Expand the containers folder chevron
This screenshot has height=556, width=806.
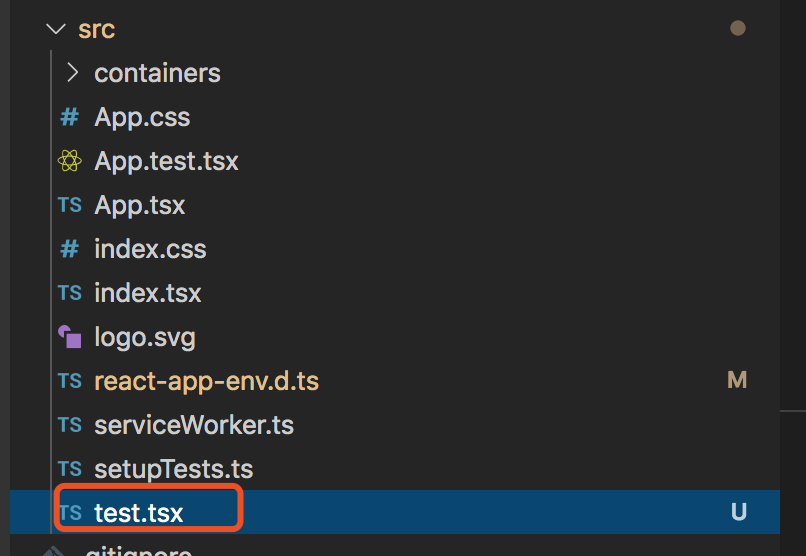click(71, 73)
